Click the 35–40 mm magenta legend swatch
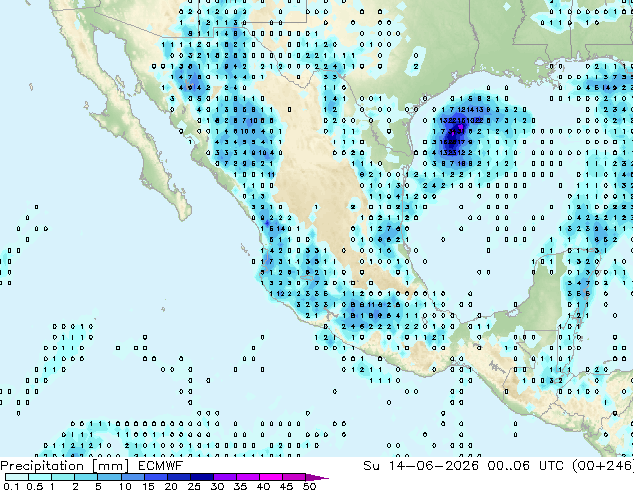The height and width of the screenshot is (490, 634). 247,477
